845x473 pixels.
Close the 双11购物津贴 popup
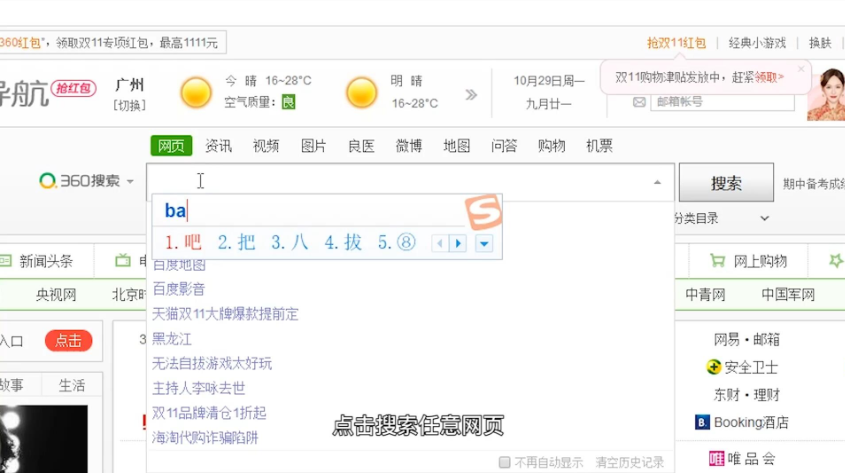pyautogui.click(x=800, y=70)
